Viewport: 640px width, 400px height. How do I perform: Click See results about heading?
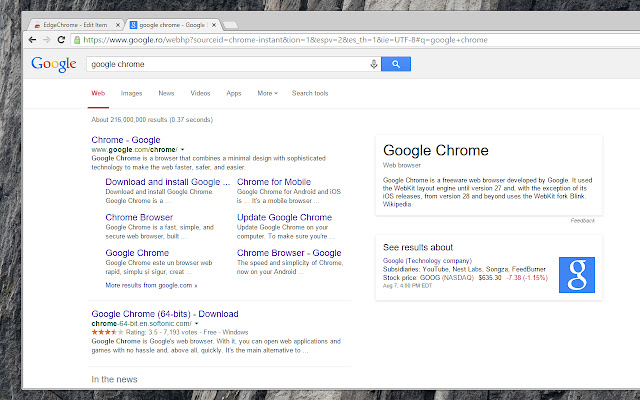418,247
